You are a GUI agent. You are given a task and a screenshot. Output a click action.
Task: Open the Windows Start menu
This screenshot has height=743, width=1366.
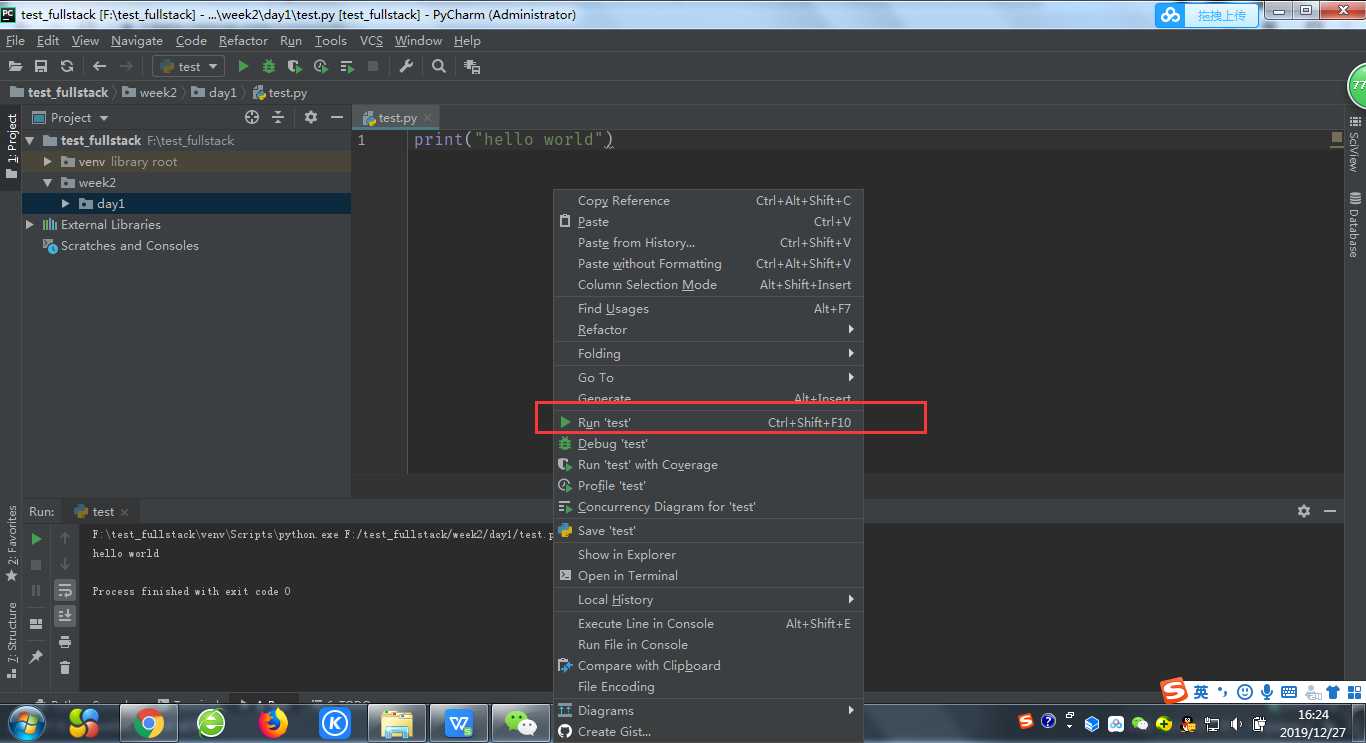26,722
